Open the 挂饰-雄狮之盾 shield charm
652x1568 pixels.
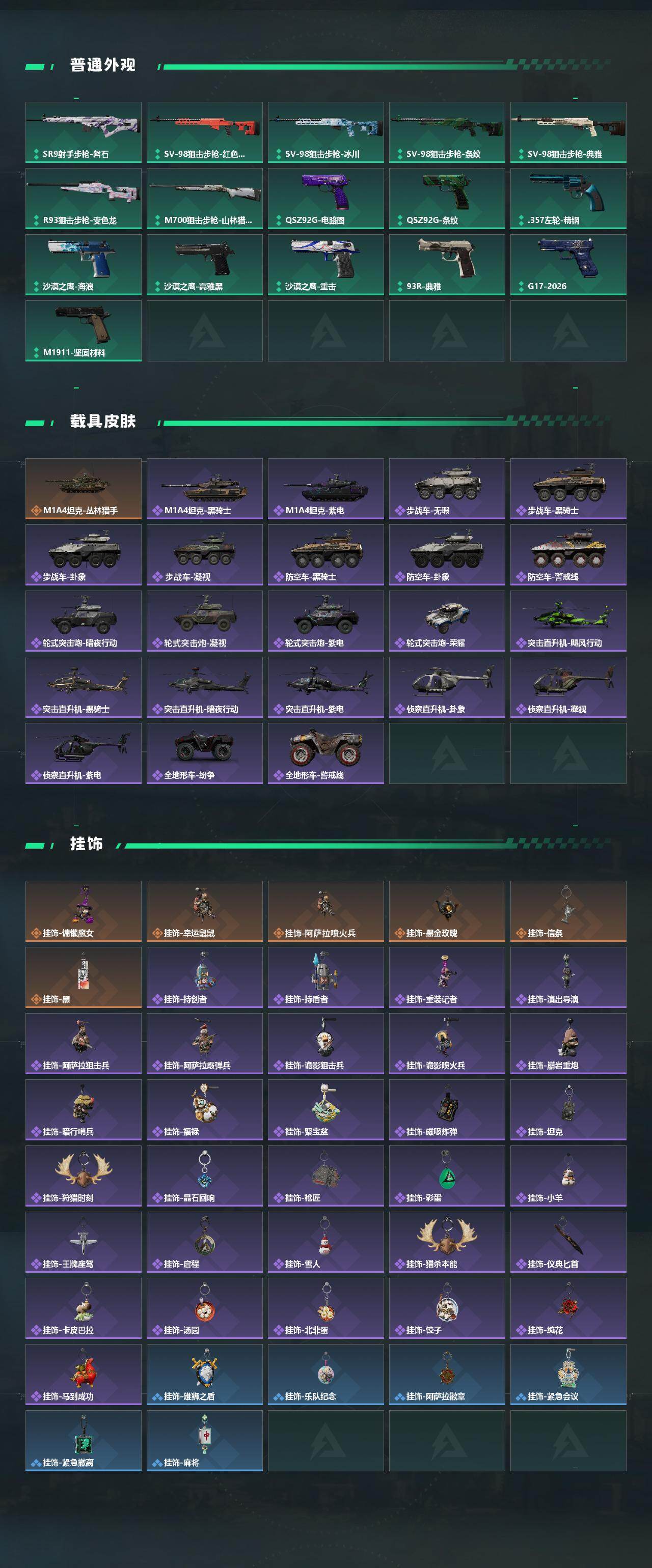(x=205, y=1374)
